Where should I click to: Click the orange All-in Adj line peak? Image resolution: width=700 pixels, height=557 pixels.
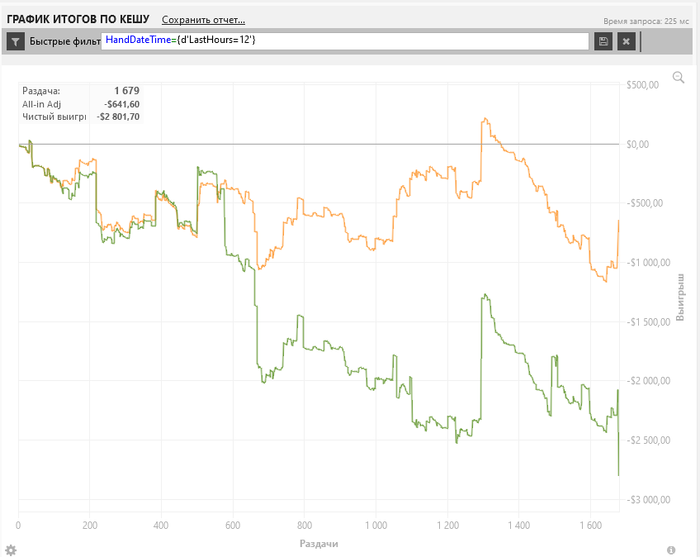pos(485,119)
